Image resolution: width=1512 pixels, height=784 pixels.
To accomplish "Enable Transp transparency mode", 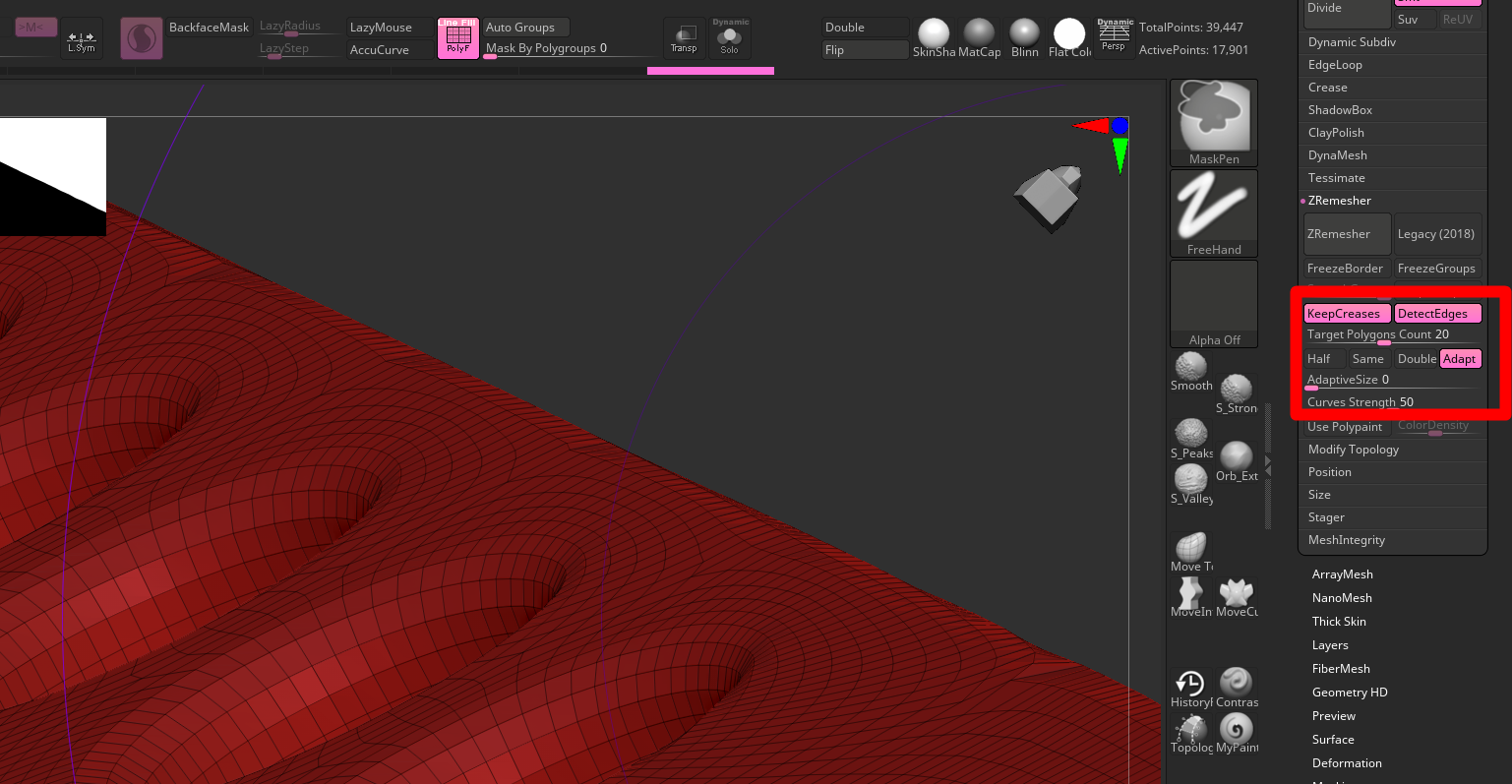I will tap(684, 37).
